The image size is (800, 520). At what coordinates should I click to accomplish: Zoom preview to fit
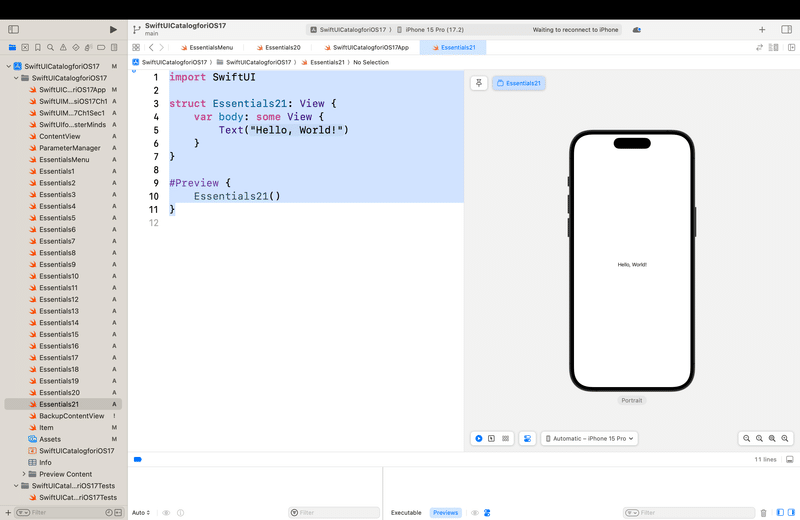coord(772,438)
